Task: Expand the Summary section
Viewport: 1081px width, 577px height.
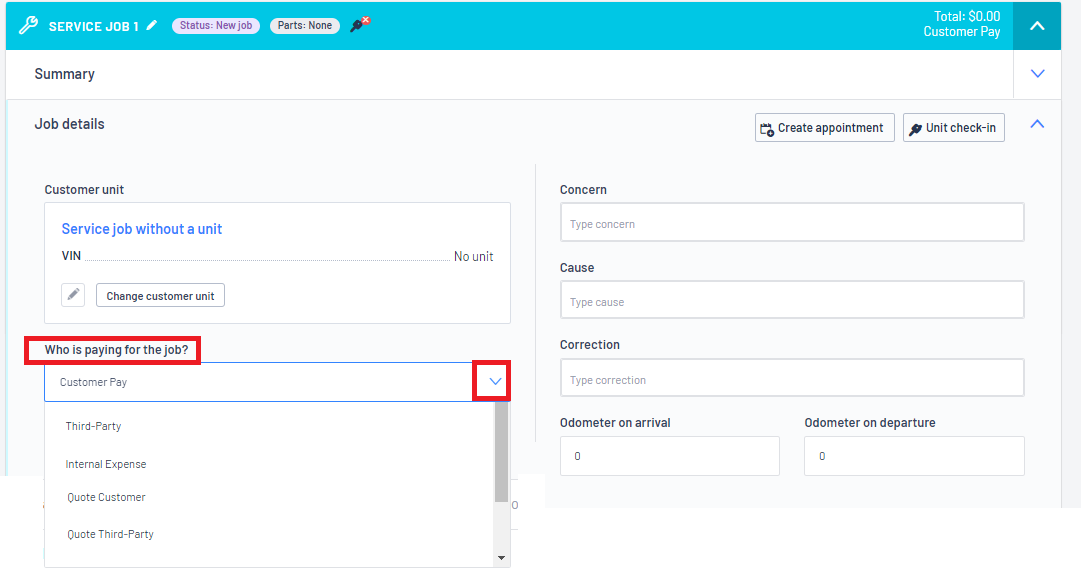Action: coord(1037,74)
